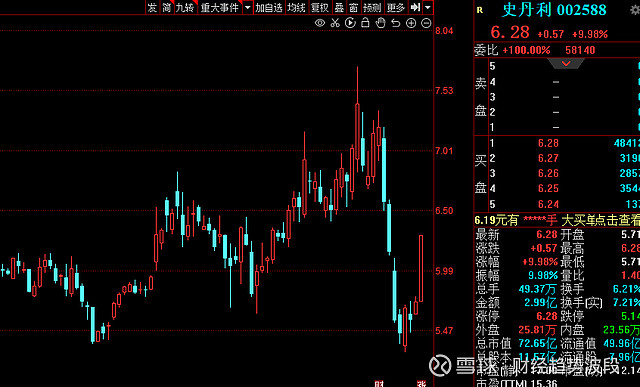Click the 委比 +100.00% value
The height and width of the screenshot is (387, 640).
click(526, 50)
